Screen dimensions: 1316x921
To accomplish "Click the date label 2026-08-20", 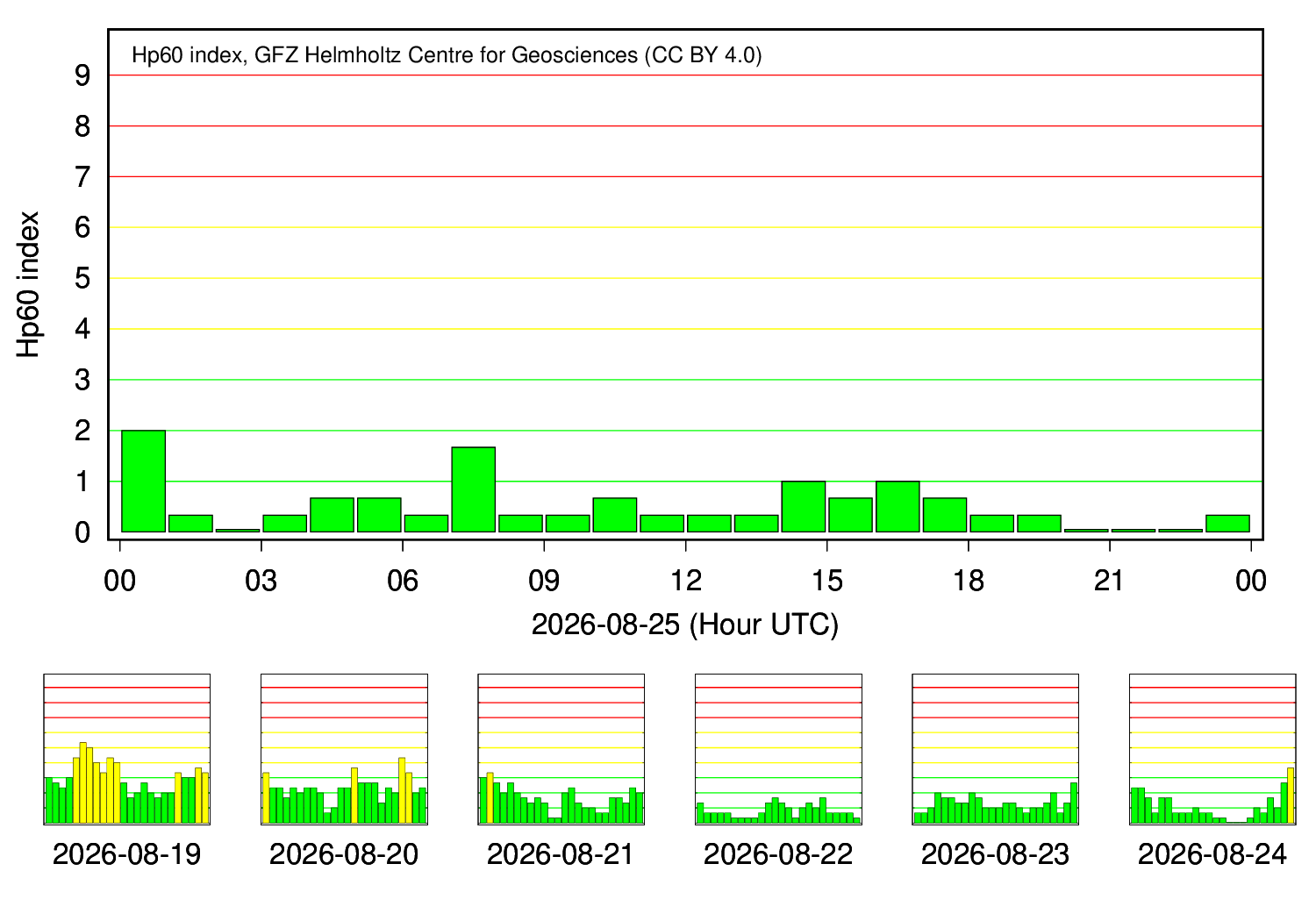I will coord(344,854).
